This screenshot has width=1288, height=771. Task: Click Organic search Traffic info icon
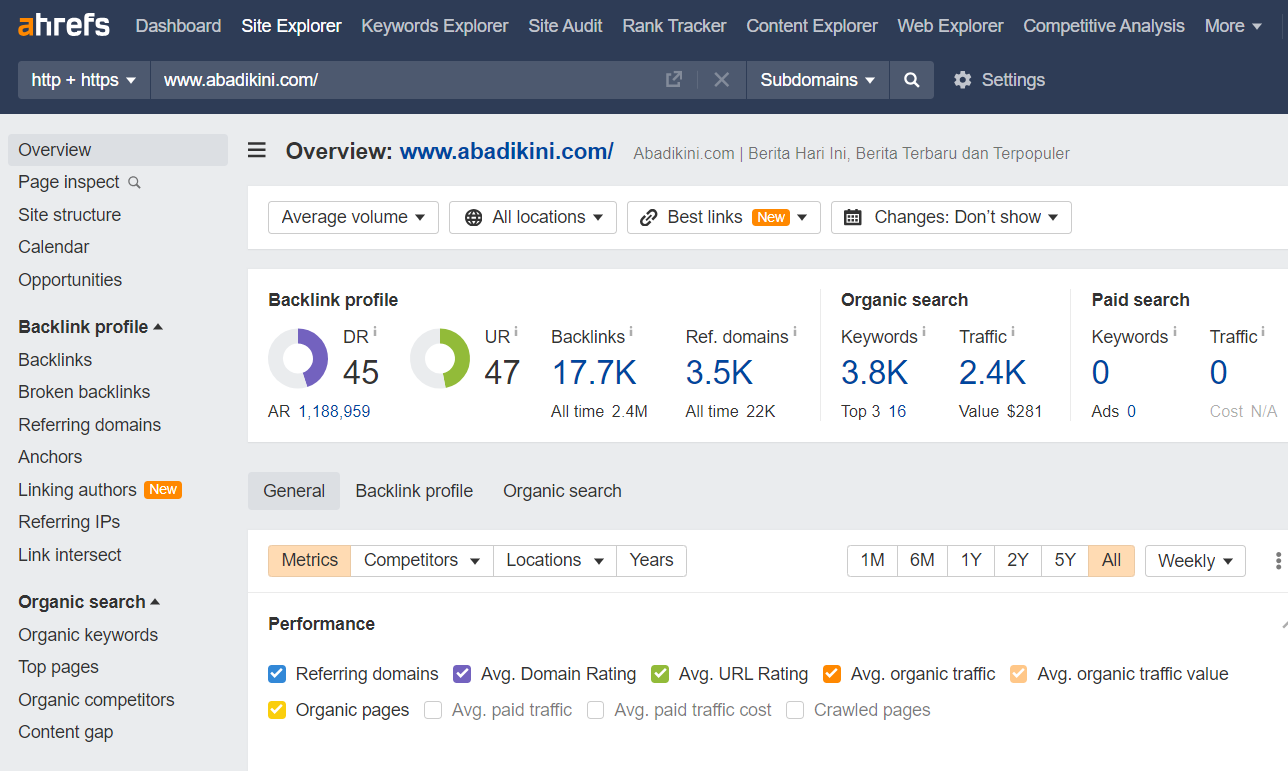1013,331
